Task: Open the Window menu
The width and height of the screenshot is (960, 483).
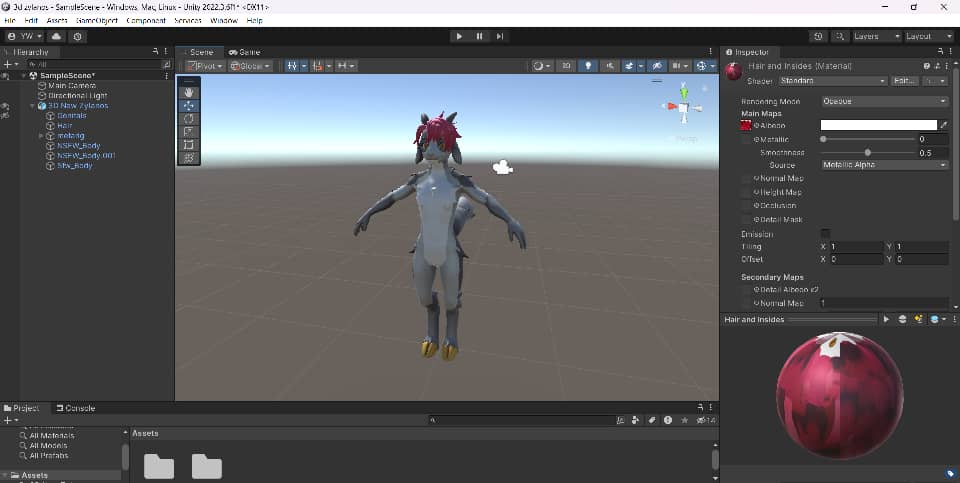Action: [223, 20]
